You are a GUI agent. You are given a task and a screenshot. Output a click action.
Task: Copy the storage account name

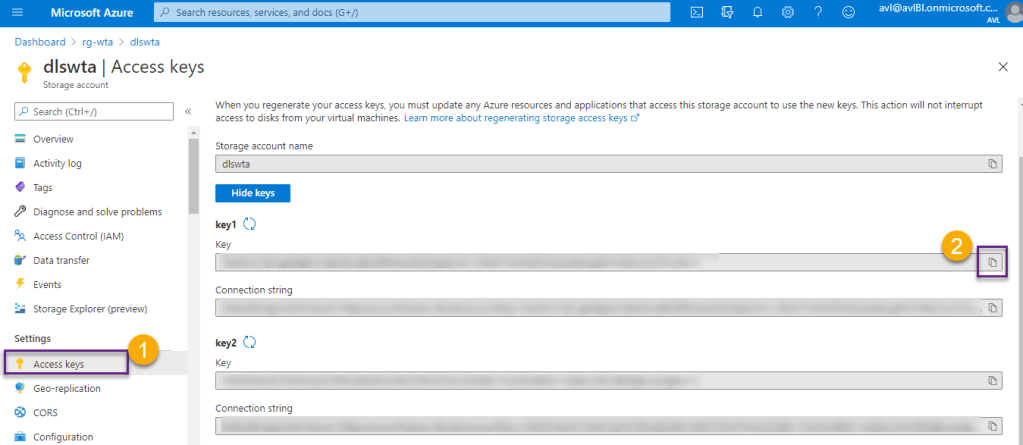pos(992,163)
